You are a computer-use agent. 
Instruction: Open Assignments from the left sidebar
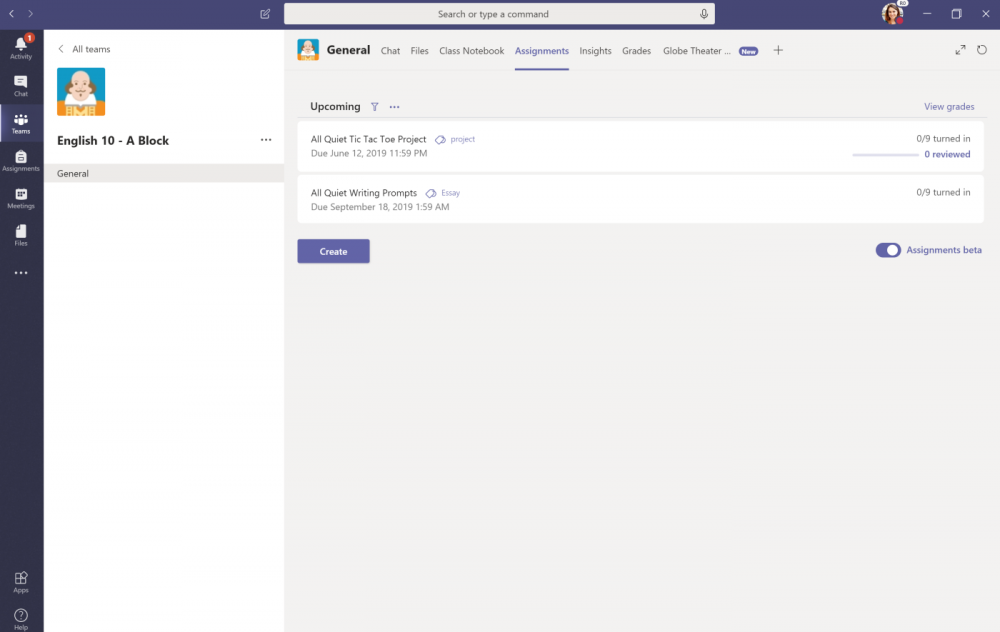[21, 160]
